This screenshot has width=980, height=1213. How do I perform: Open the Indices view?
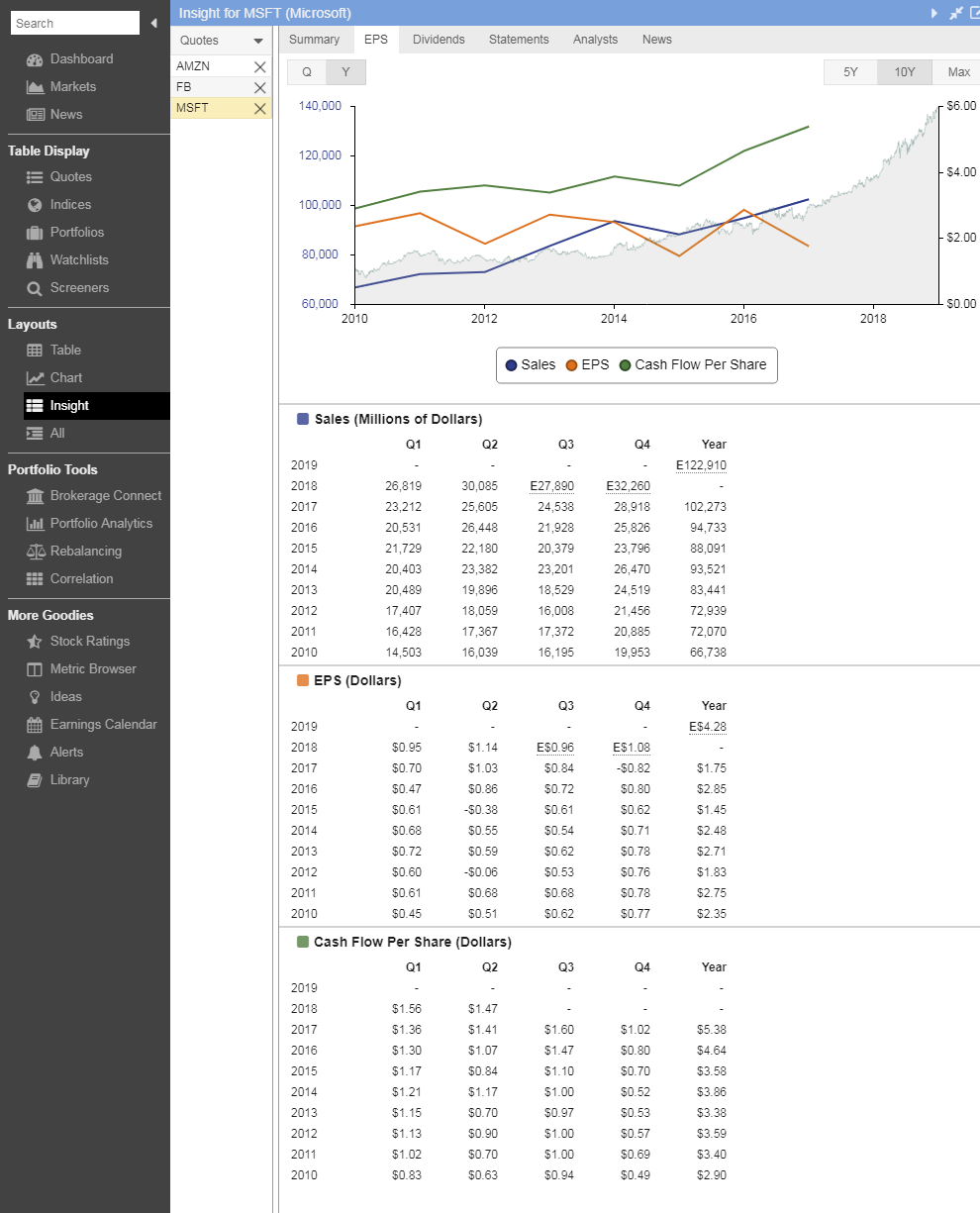pyautogui.click(x=58, y=205)
